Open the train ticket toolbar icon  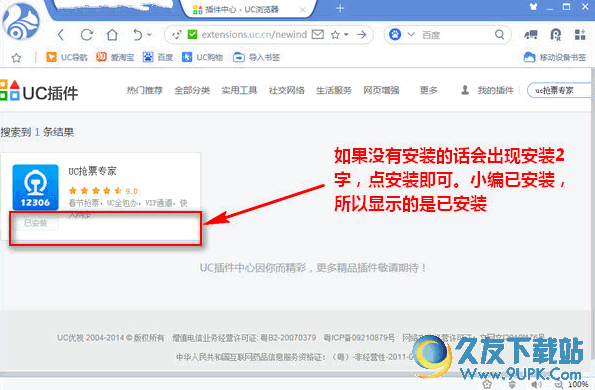(531, 35)
